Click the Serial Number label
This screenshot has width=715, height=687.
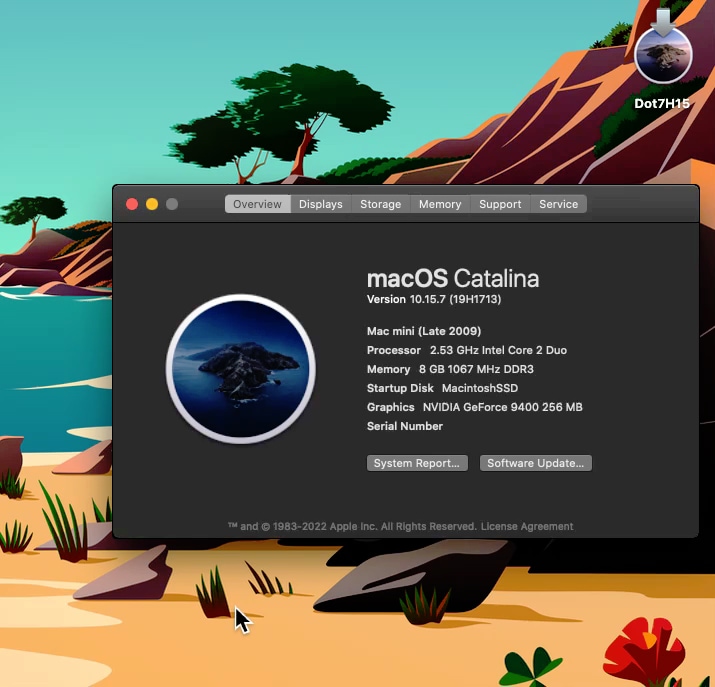point(405,426)
